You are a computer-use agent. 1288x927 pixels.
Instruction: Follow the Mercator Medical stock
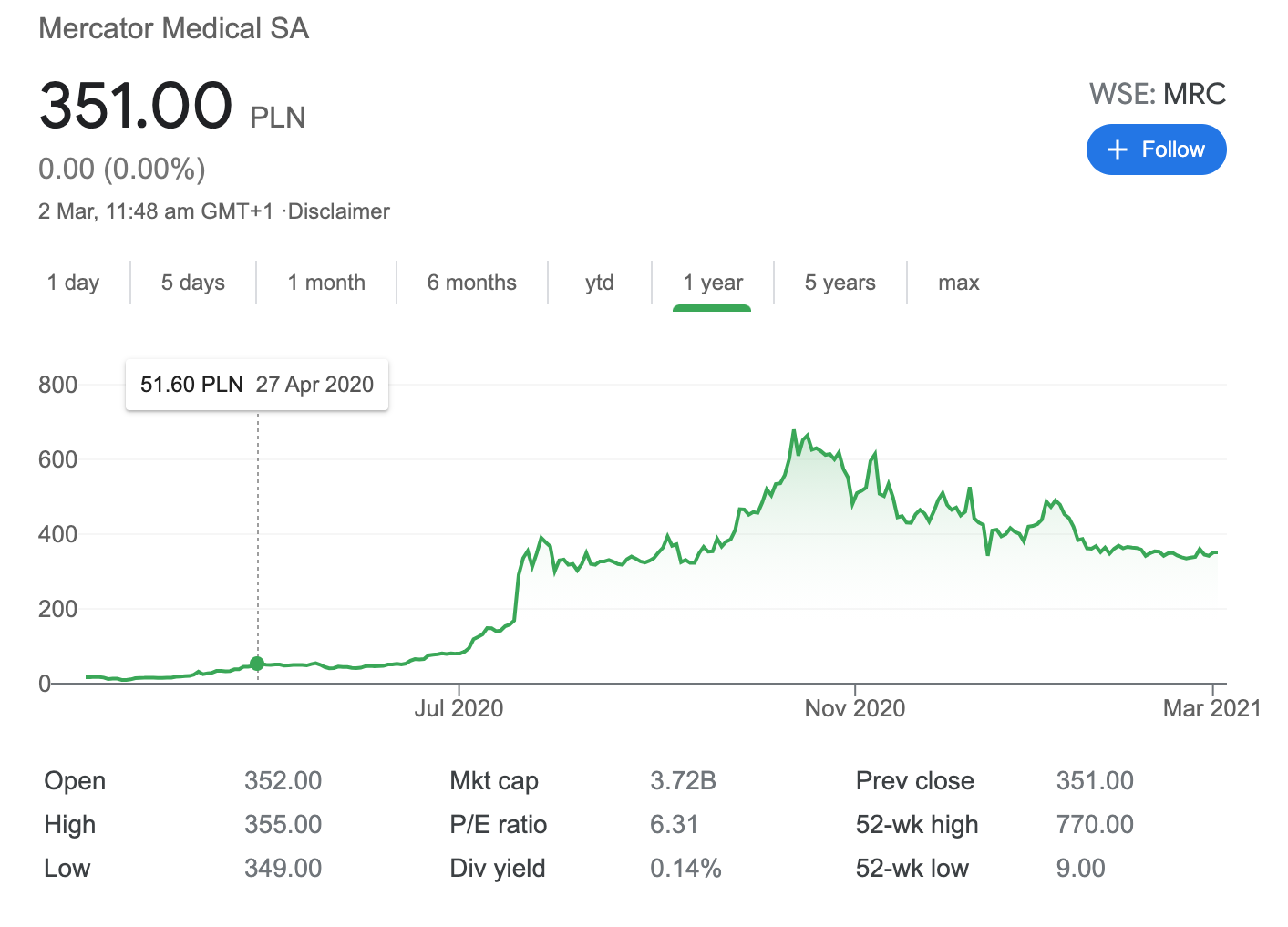(x=1156, y=149)
